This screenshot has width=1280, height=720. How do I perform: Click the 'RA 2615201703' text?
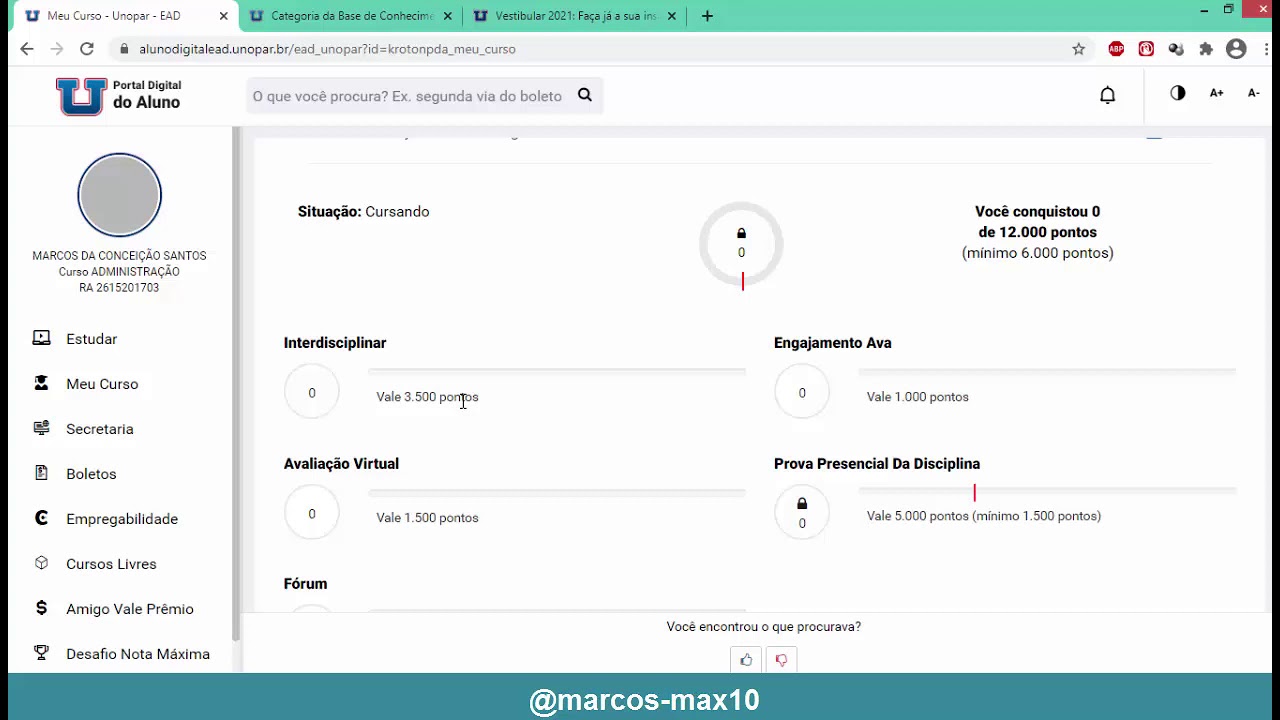point(119,288)
